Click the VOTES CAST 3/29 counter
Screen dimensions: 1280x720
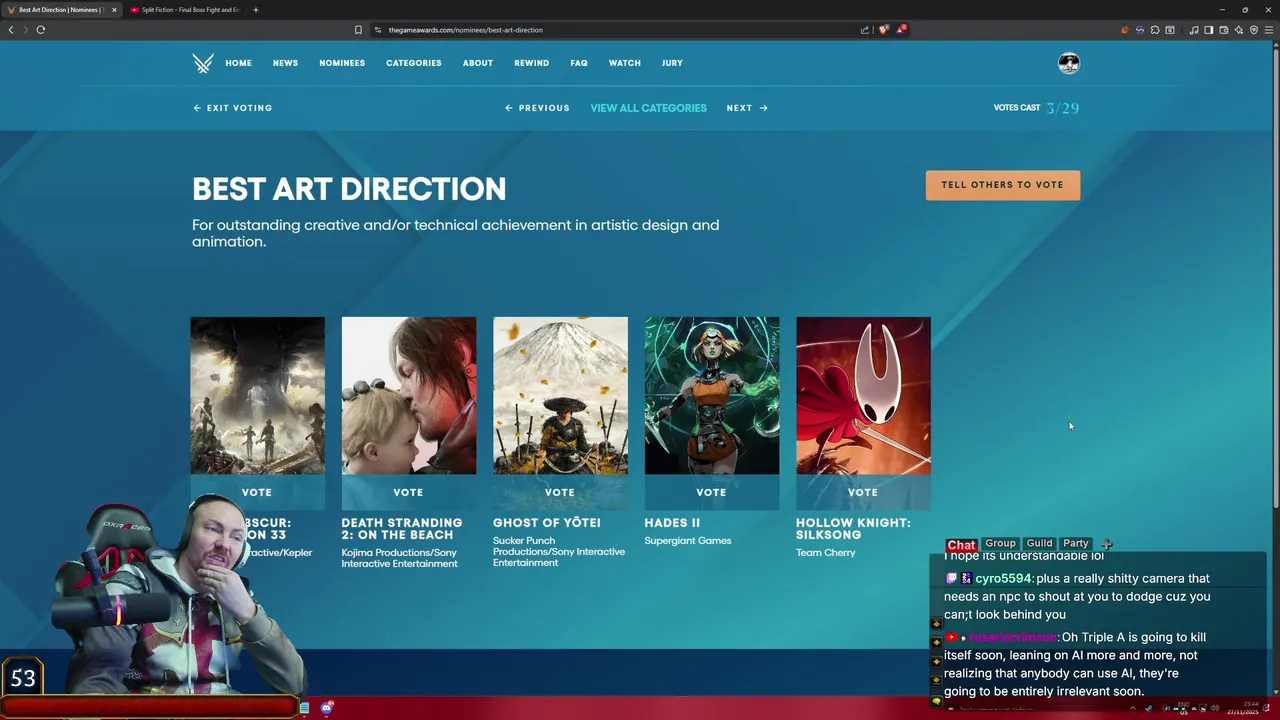(1036, 108)
